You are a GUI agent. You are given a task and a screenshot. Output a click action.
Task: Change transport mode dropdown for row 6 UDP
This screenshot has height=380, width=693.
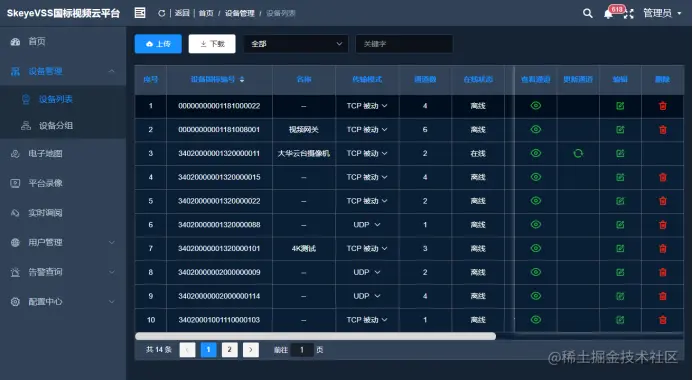[x=367, y=224]
